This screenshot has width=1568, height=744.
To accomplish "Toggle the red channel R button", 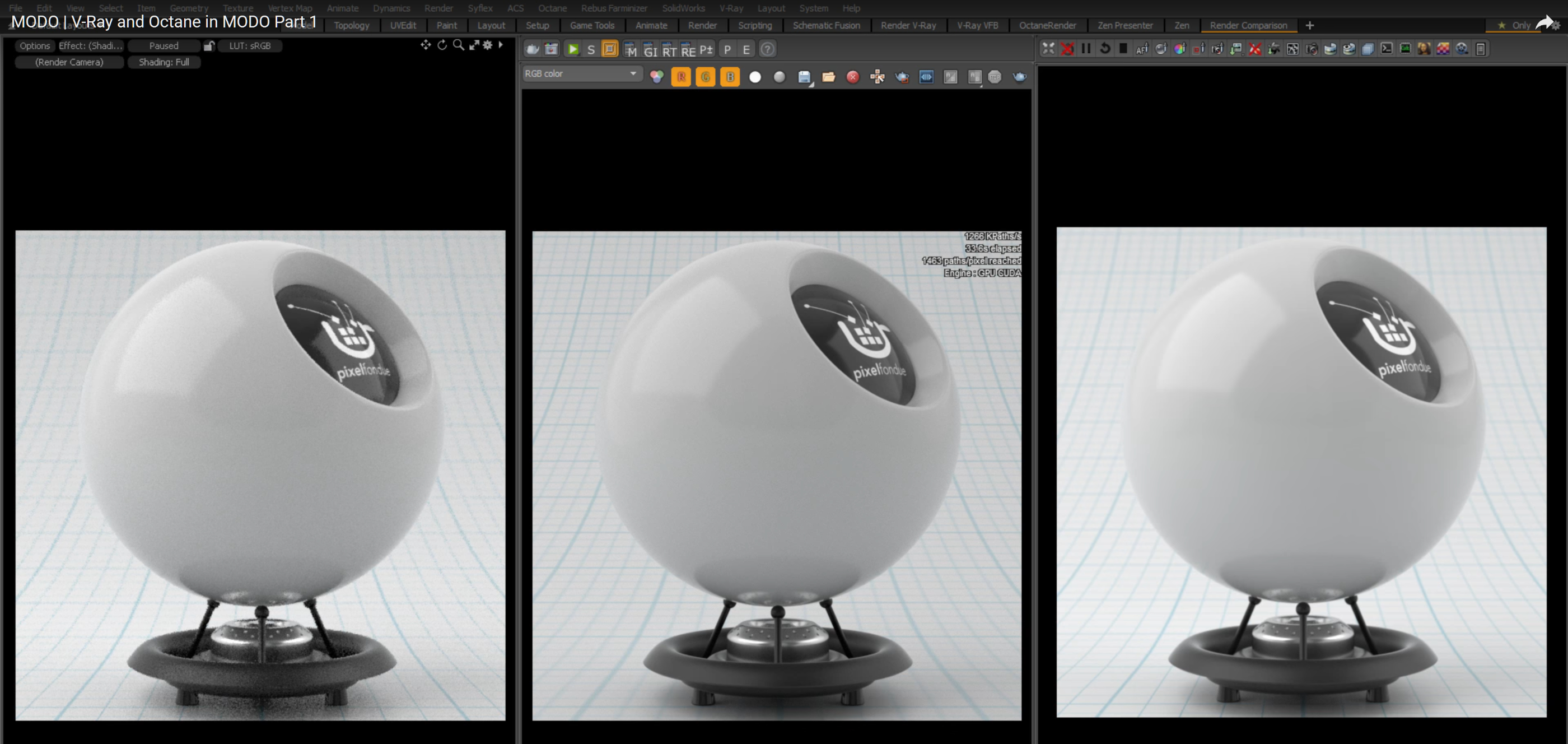I will 681,77.
